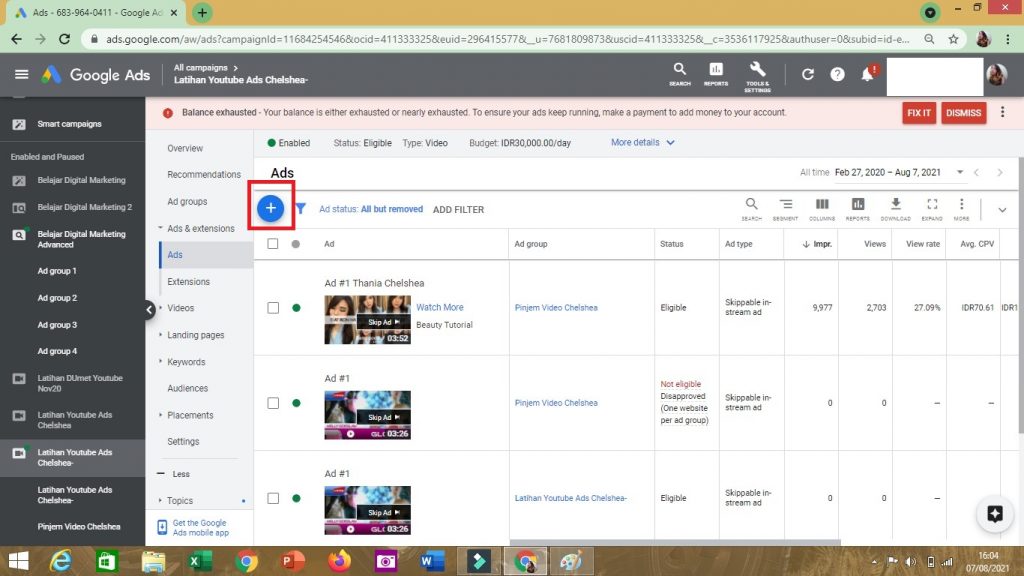Expand the Keywords section in sidebar
Image resolution: width=1024 pixels, height=576 pixels.
(186, 362)
